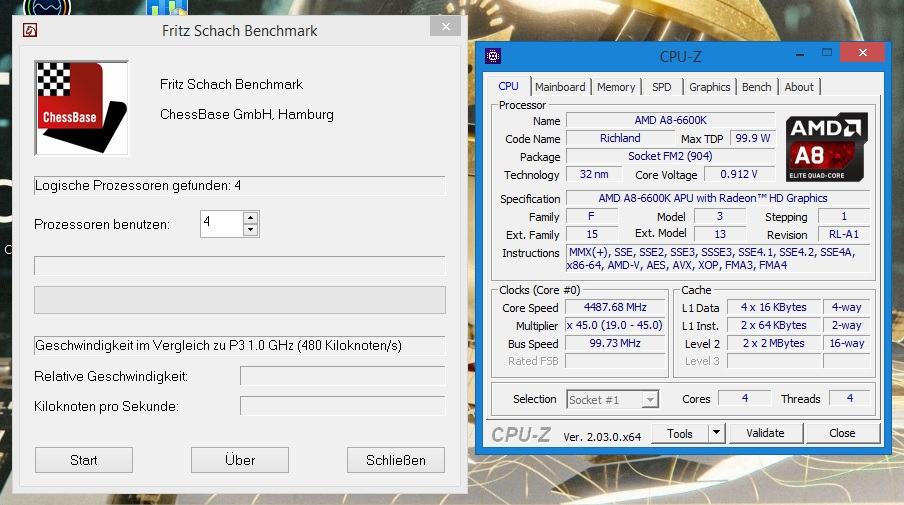Click the Validate button
The width and height of the screenshot is (904, 505).
coord(765,433)
